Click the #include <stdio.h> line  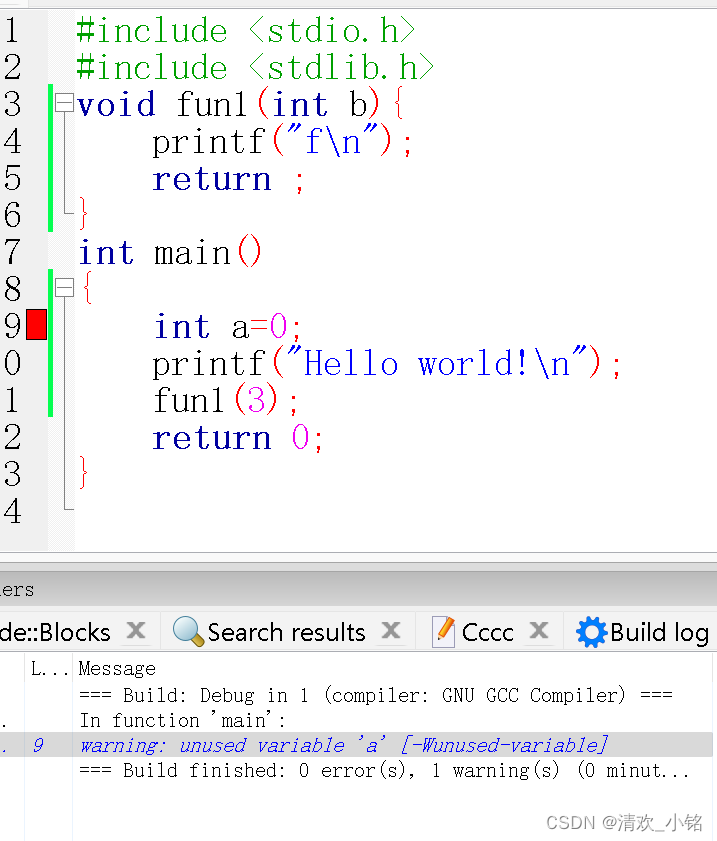point(246,30)
